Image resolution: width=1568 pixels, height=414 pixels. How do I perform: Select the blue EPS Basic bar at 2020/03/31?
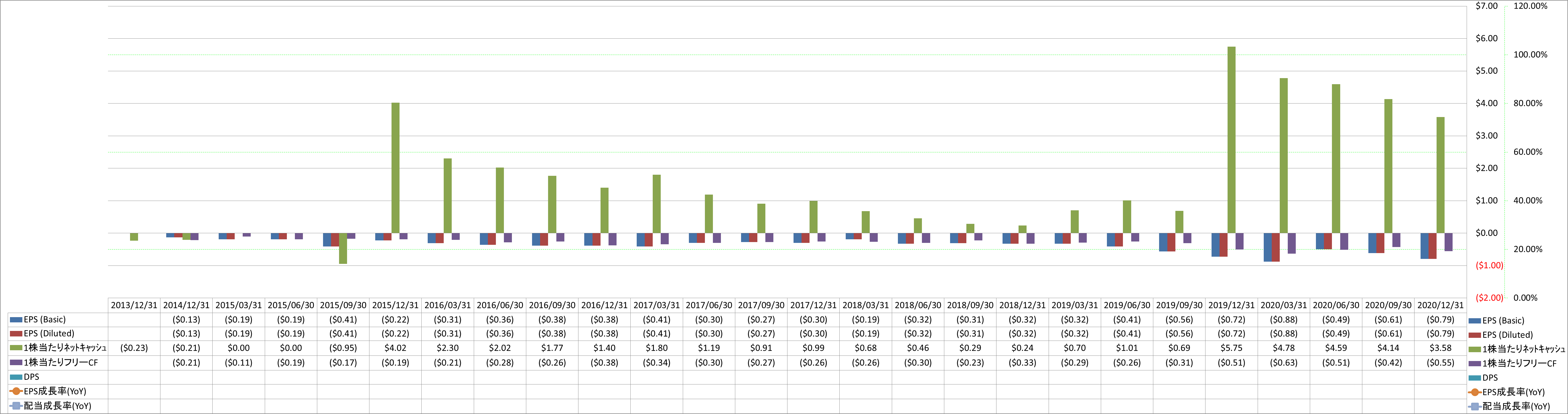(x=1268, y=247)
